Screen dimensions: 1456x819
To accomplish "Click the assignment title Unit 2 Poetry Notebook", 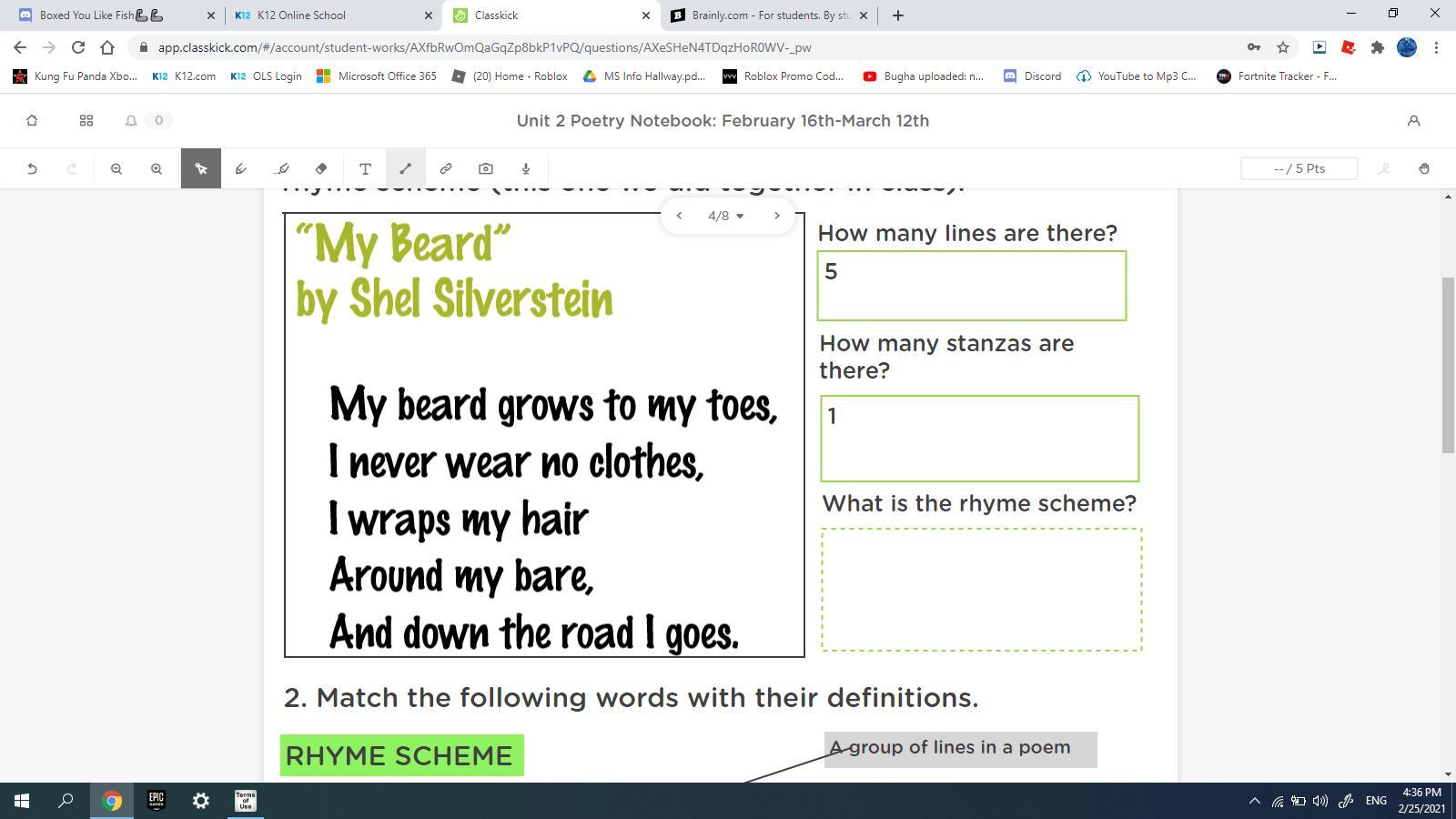I will click(723, 120).
